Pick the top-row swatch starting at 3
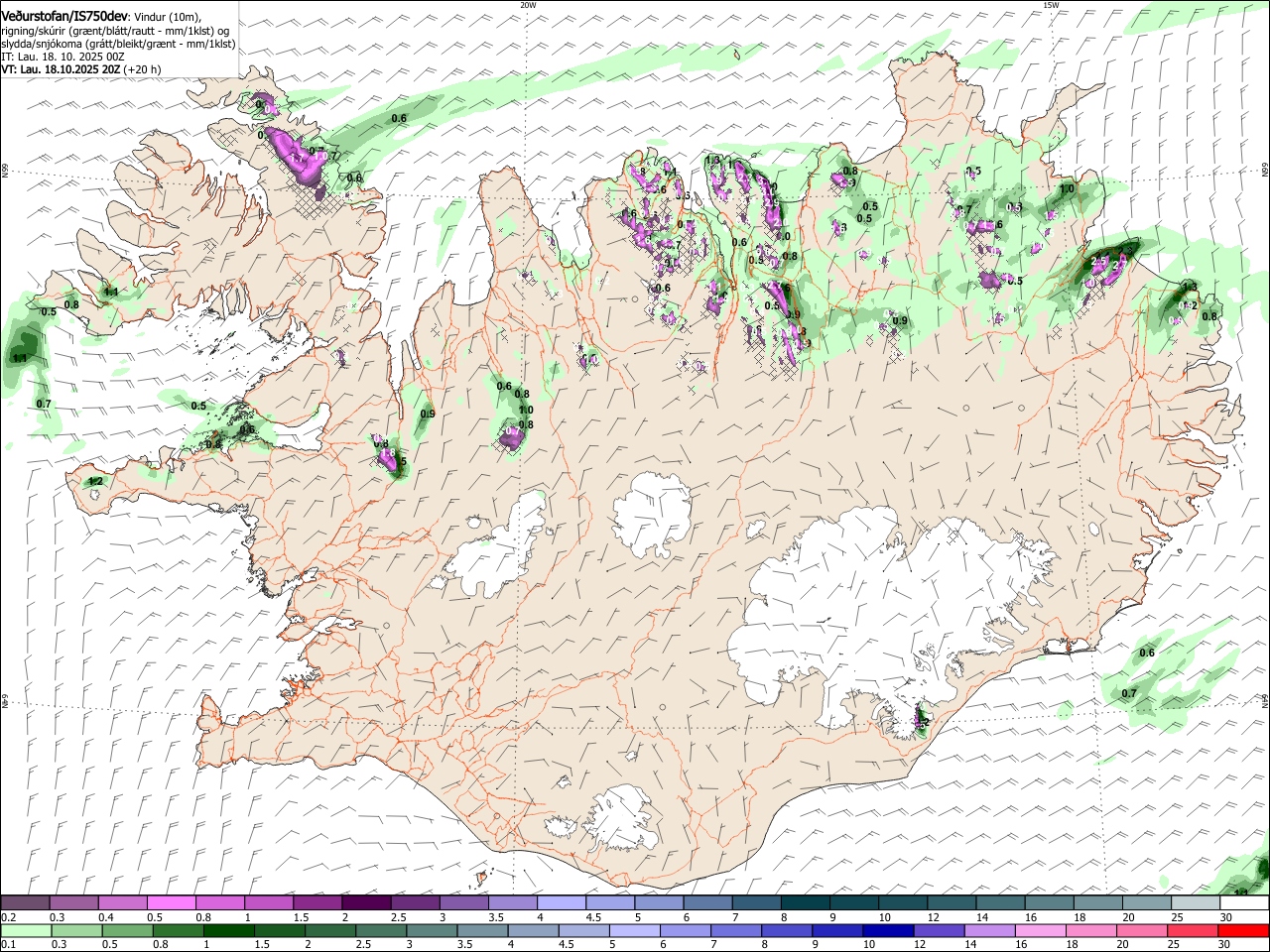The height and width of the screenshot is (952, 1270). 462,903
